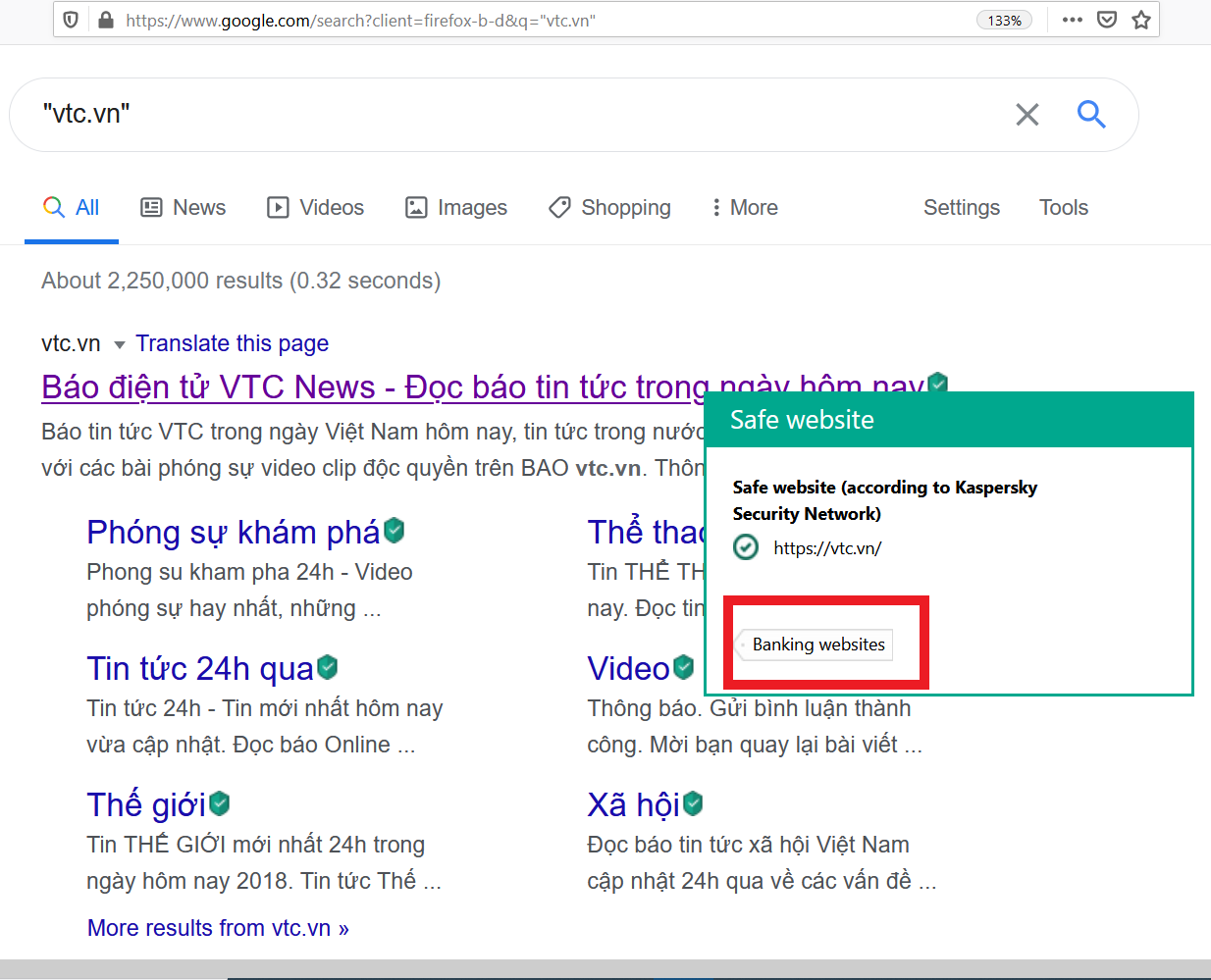
Task: Open Báo điện tử VTC News result
Action: (483, 387)
